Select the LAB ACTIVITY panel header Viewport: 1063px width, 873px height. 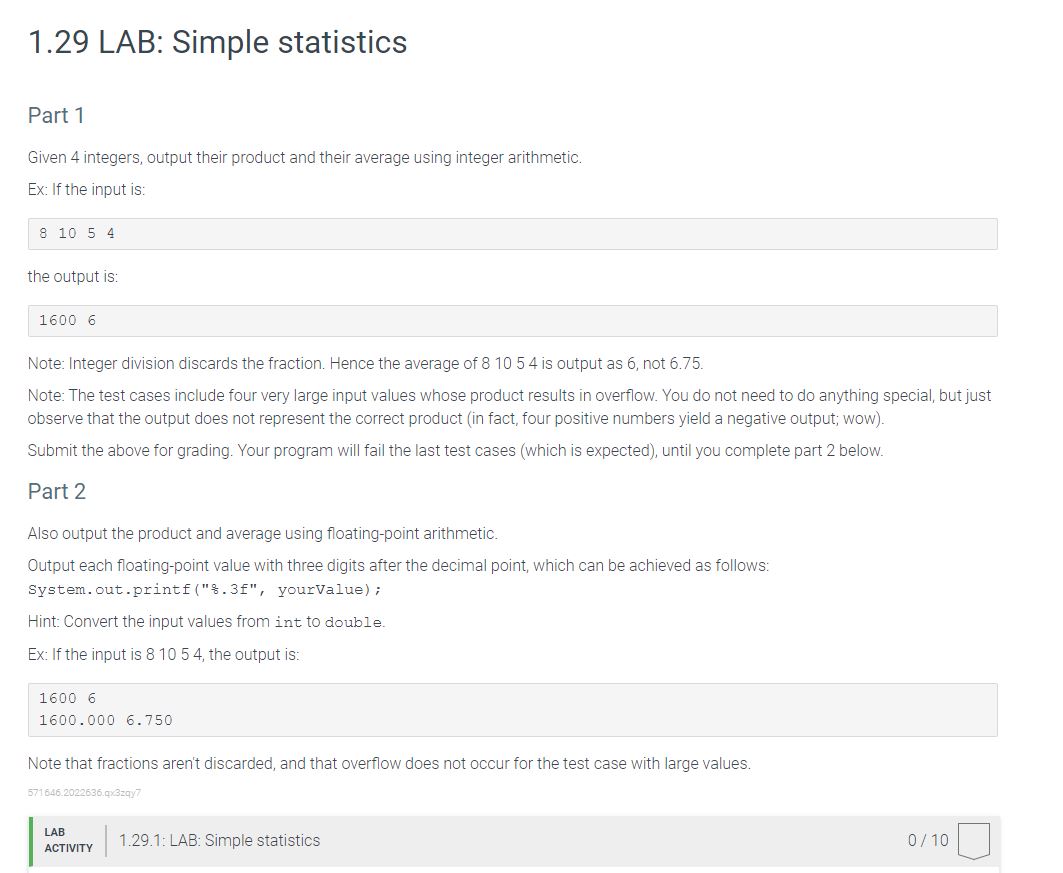click(x=68, y=840)
